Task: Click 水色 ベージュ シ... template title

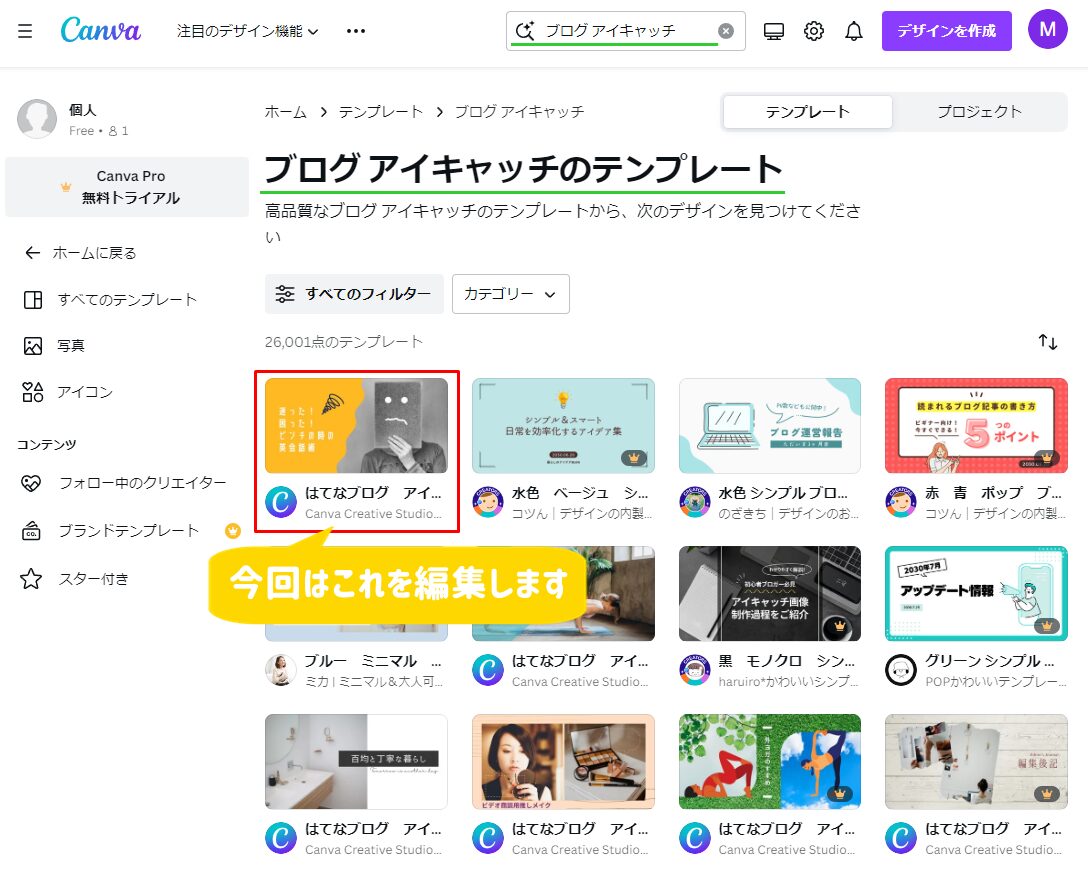Action: click(580, 493)
